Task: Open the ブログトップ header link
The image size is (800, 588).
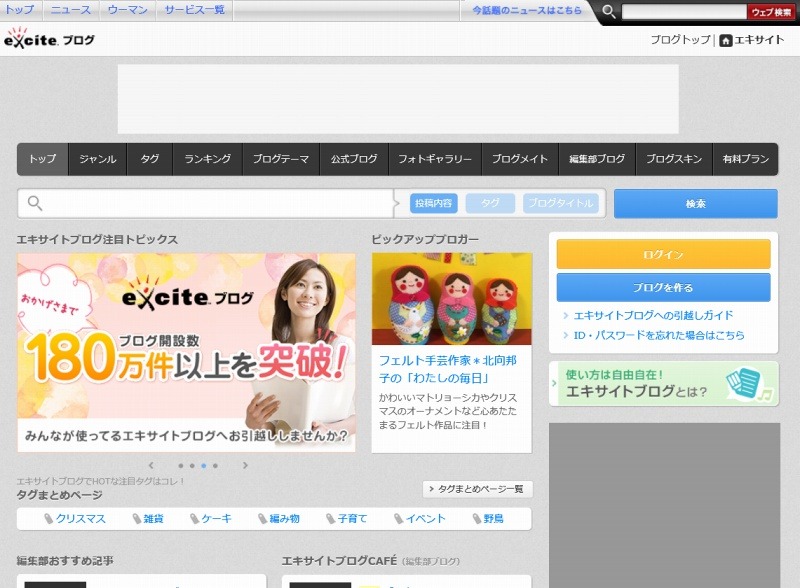Action: tap(680, 40)
